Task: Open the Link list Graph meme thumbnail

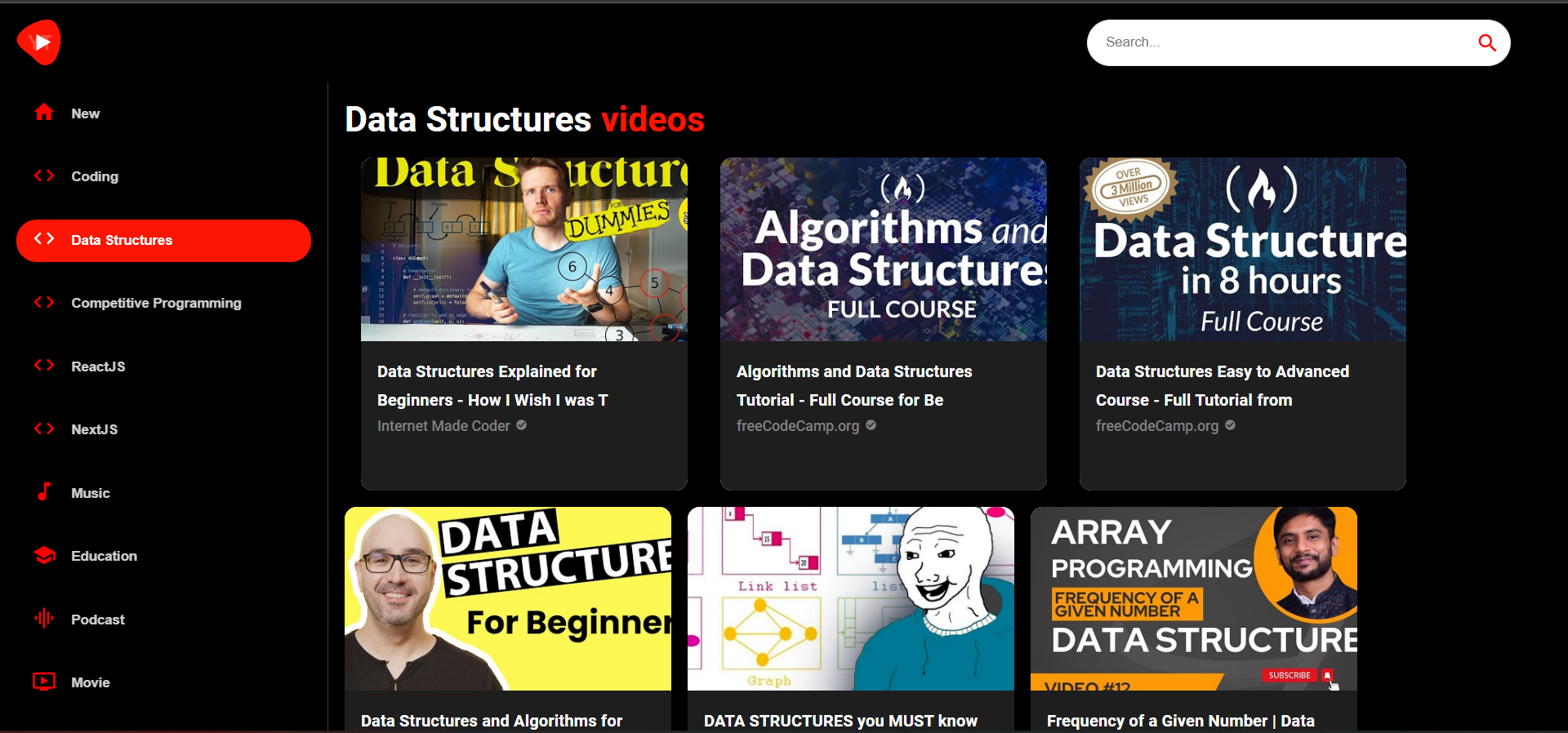Action: tap(851, 598)
